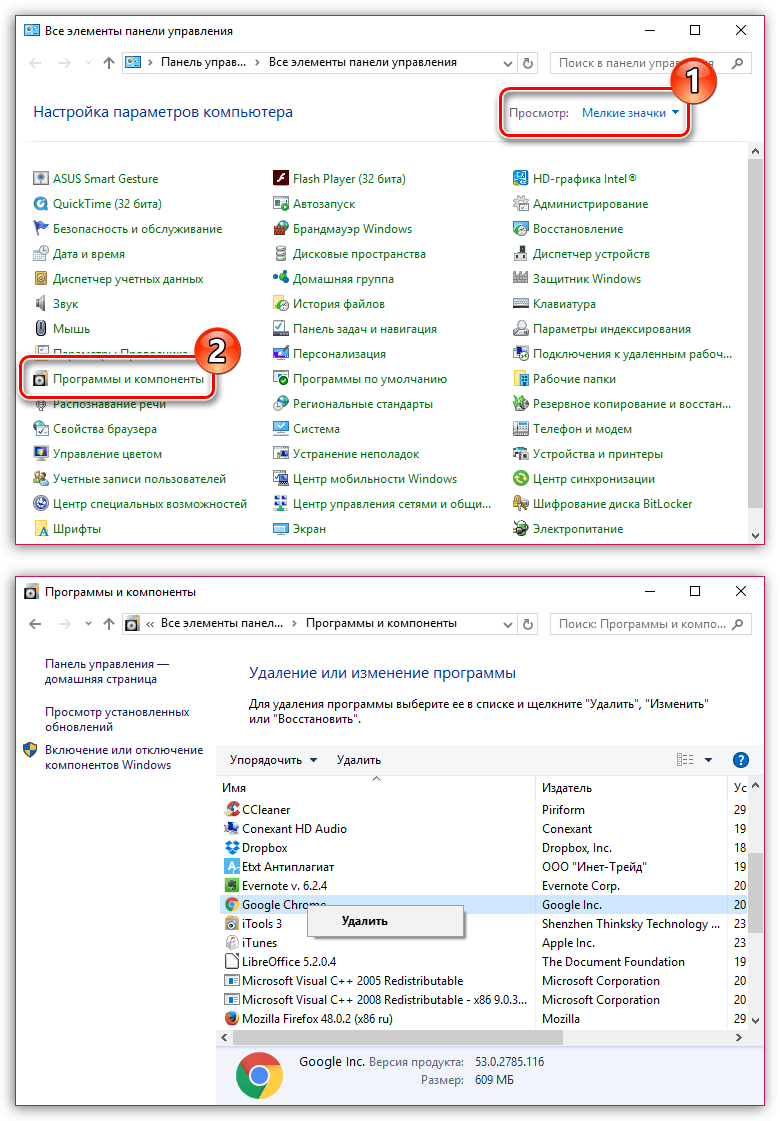Open Защитник Windows icon
Screen dimensions: 780x1121
(520, 279)
